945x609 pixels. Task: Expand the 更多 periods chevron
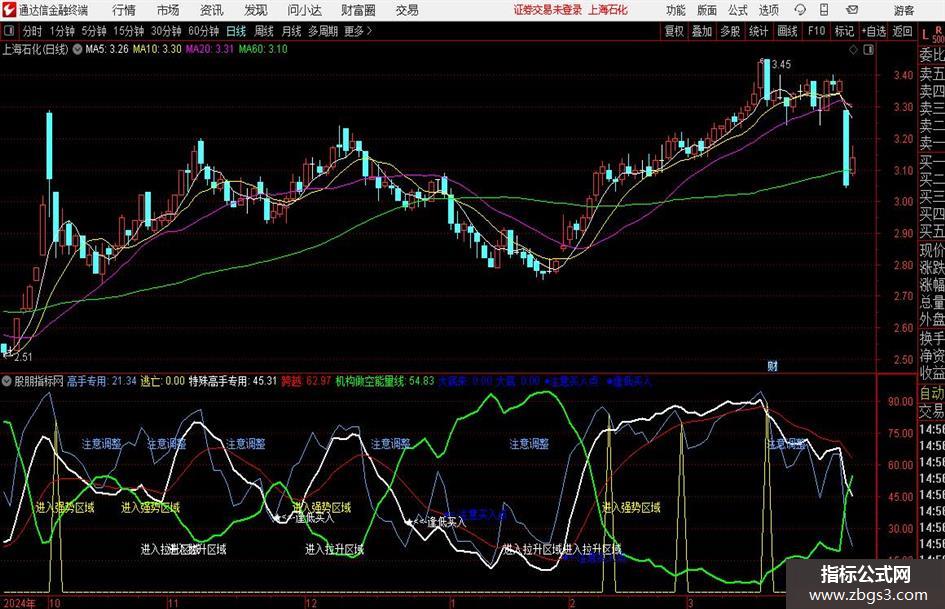(x=359, y=31)
